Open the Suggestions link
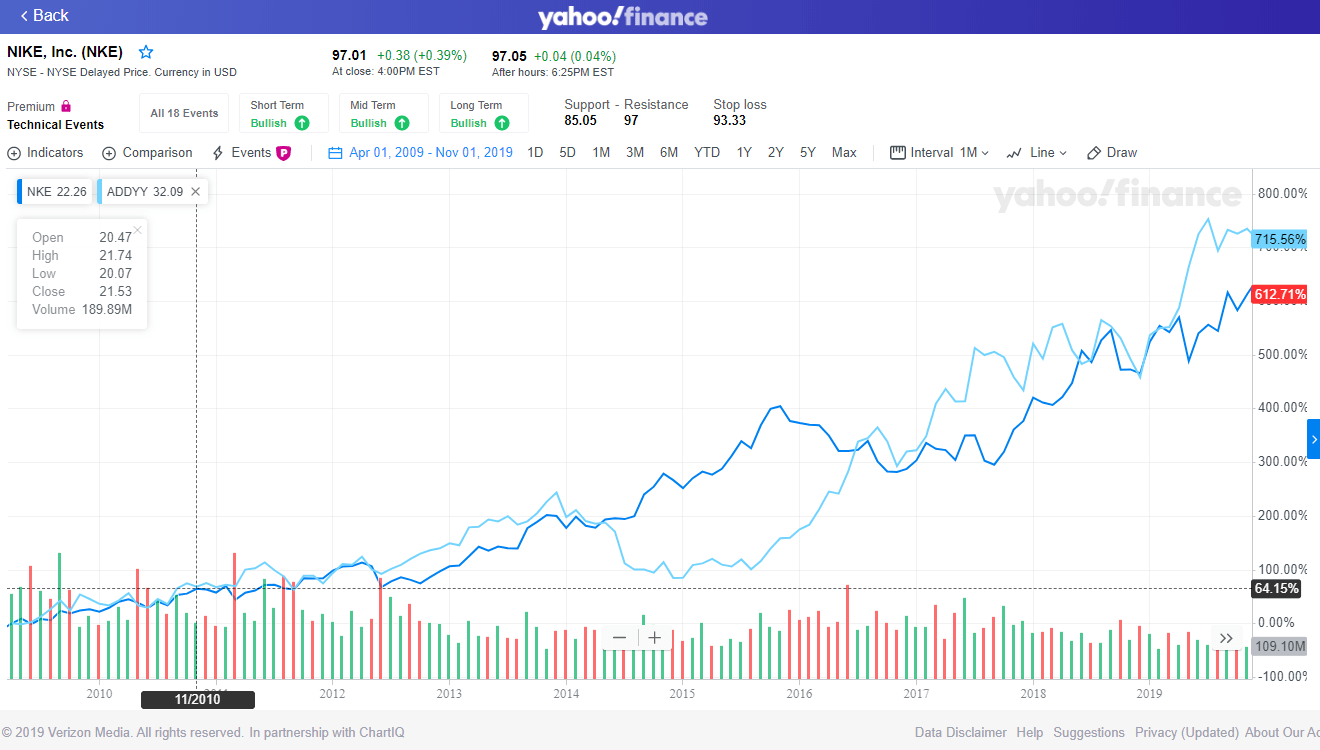Viewport: 1320px width, 750px height. 1089,733
